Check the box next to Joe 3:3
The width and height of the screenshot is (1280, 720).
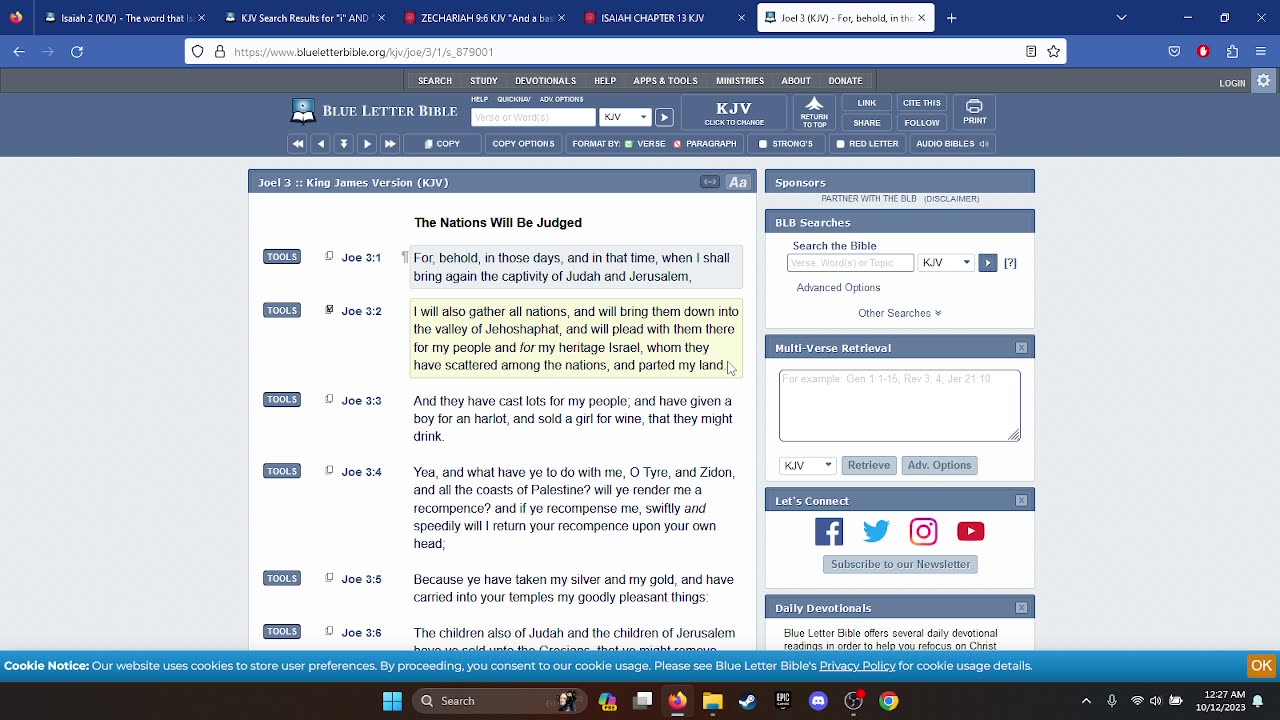tap(329, 400)
